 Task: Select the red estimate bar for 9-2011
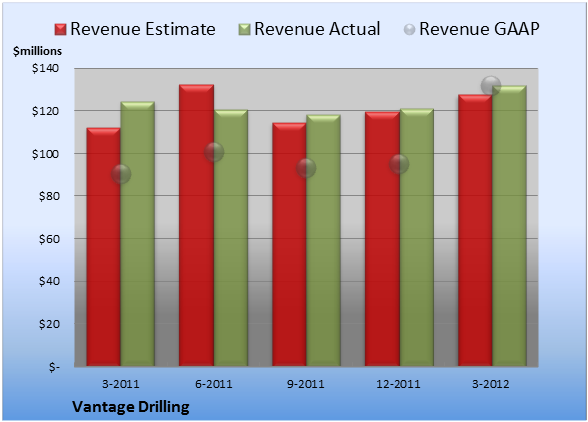click(x=289, y=244)
